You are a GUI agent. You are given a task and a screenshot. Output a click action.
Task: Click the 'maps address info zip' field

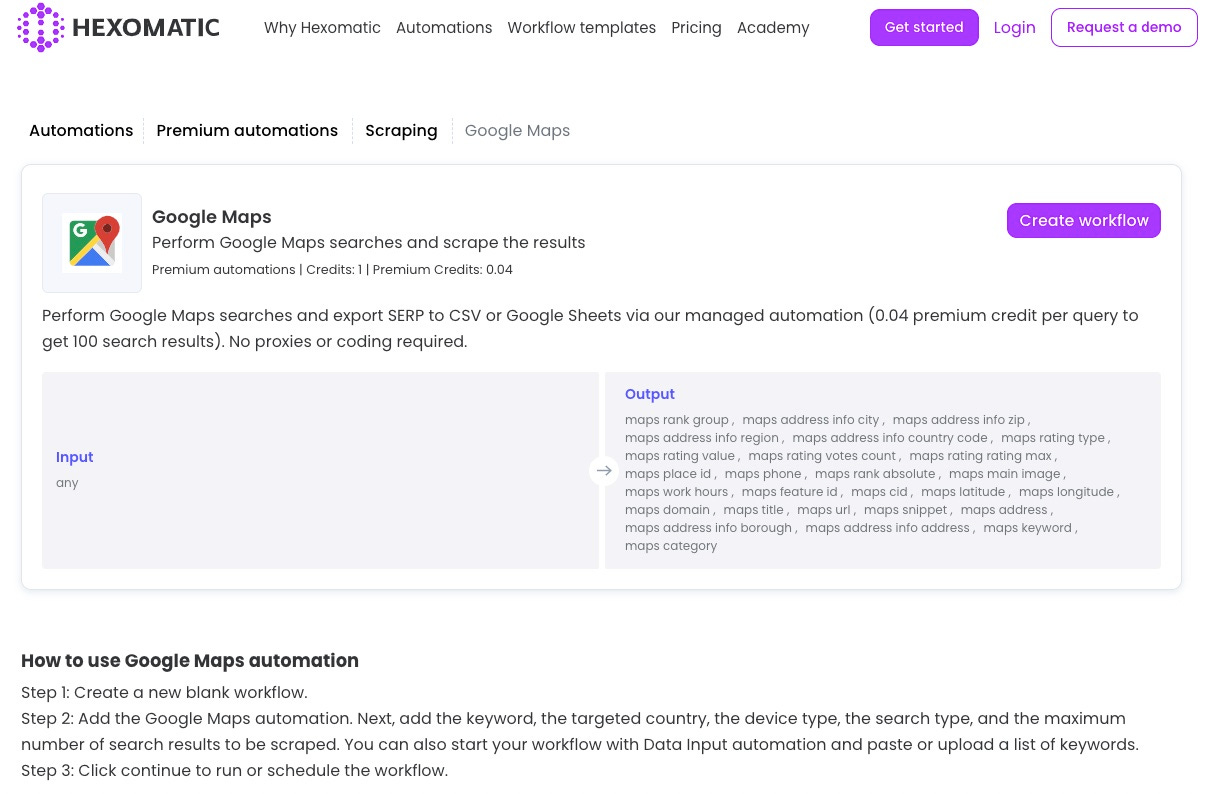coord(959,420)
